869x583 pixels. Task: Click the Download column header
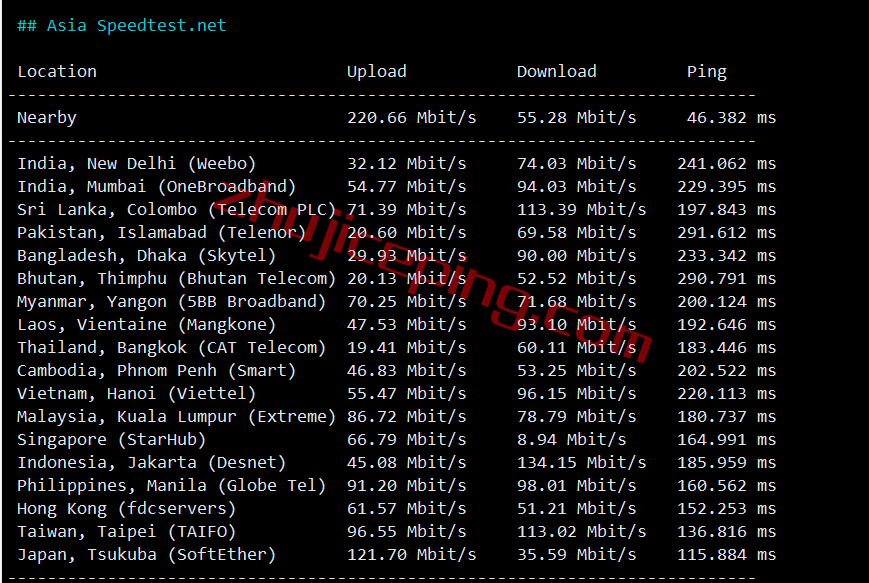[556, 71]
